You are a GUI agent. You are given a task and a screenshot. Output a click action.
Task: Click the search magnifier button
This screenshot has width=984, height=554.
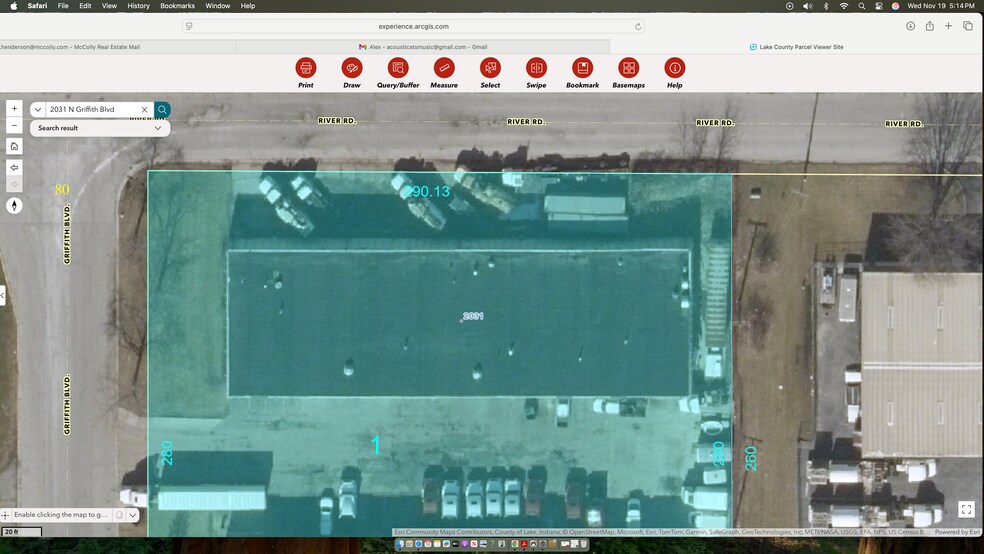coord(162,110)
